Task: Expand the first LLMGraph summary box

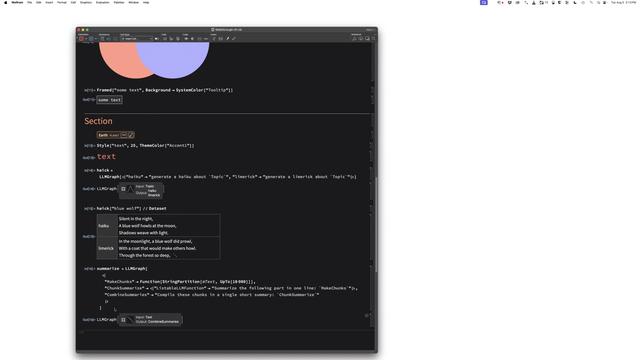Action: pyautogui.click(x=123, y=189)
